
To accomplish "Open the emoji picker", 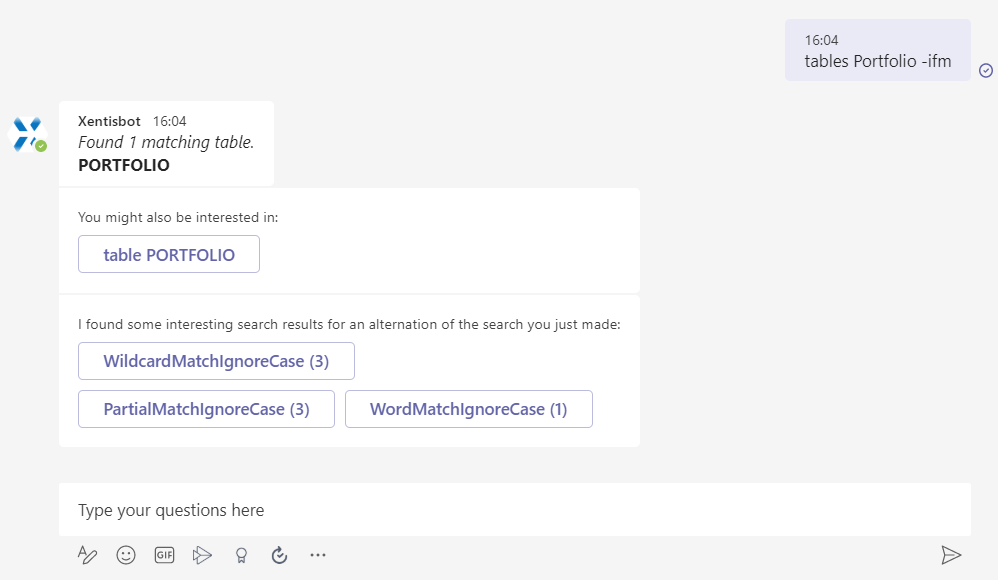I will [x=126, y=555].
